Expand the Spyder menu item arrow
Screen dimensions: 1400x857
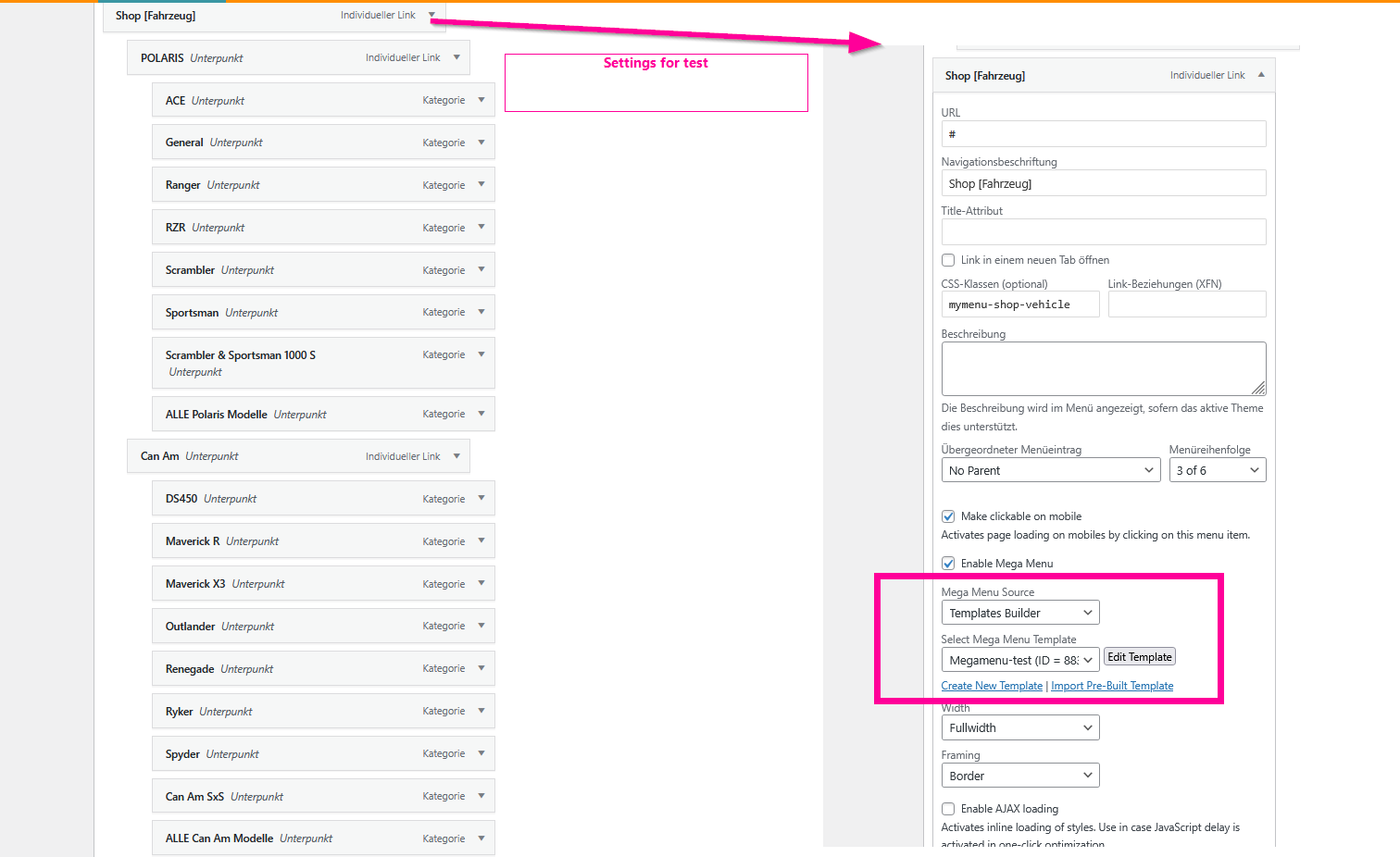(481, 753)
